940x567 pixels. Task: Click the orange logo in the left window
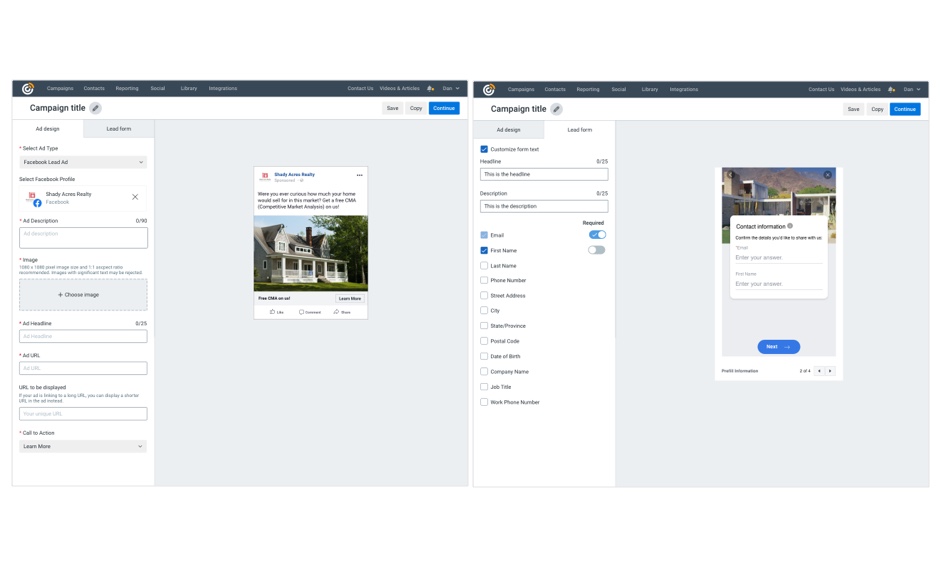[x=28, y=89]
